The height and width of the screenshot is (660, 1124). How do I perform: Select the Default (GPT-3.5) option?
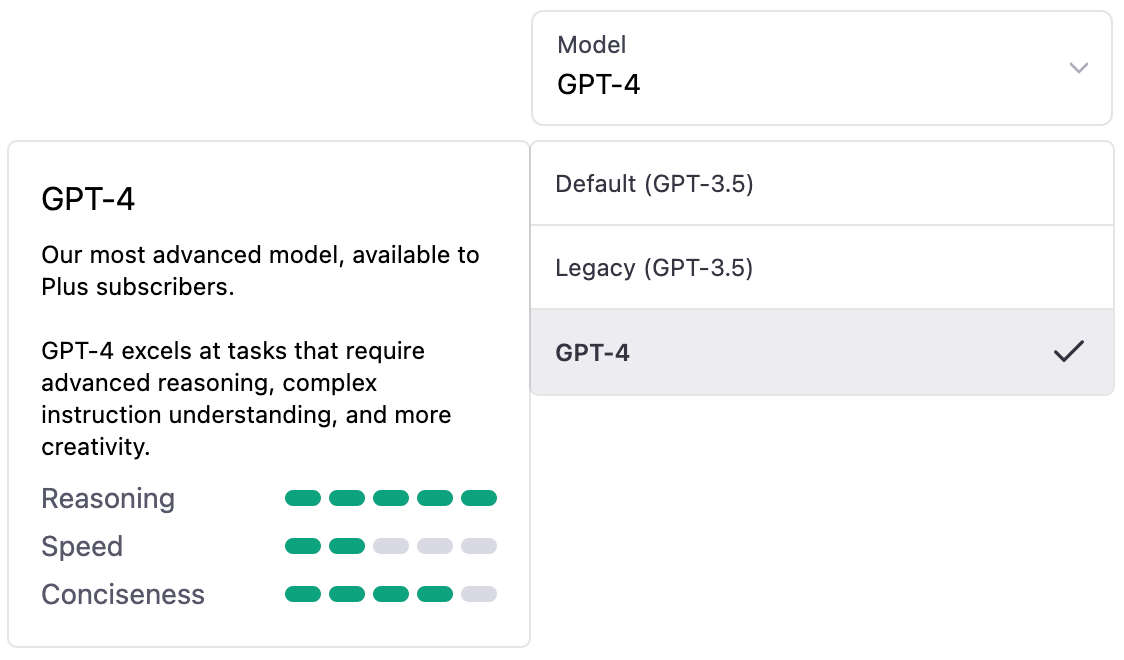click(x=821, y=183)
